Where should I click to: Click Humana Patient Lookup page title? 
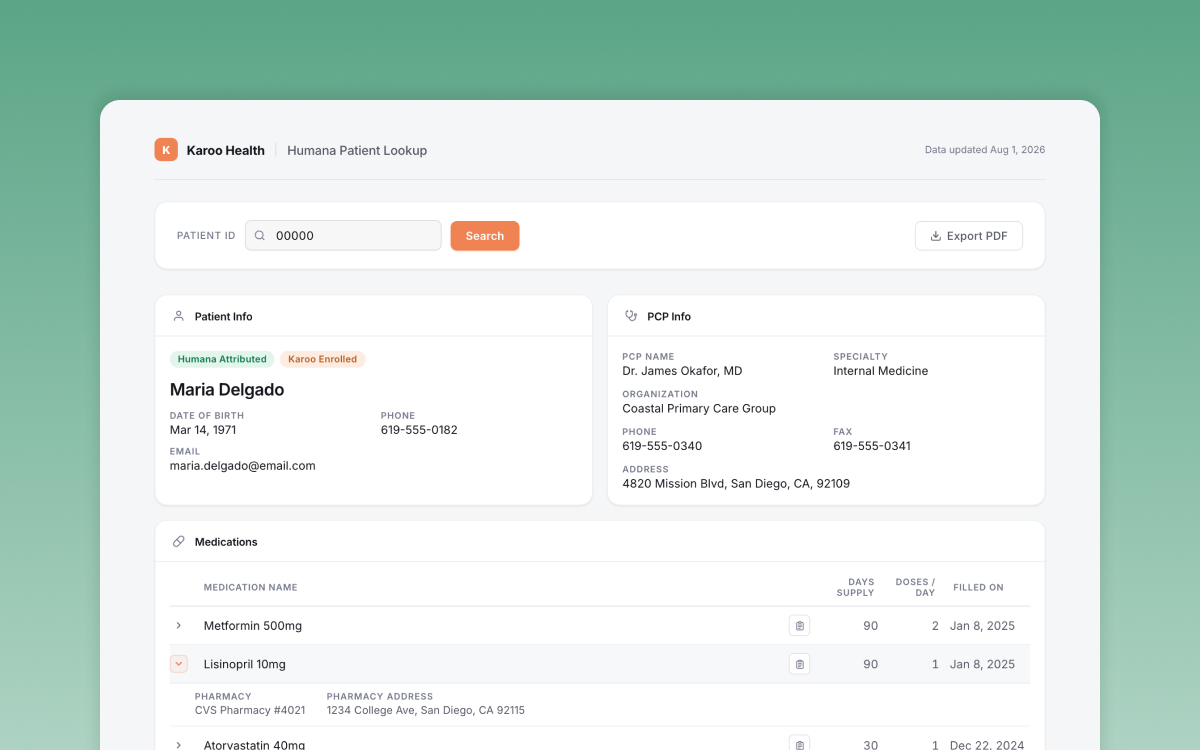(357, 150)
